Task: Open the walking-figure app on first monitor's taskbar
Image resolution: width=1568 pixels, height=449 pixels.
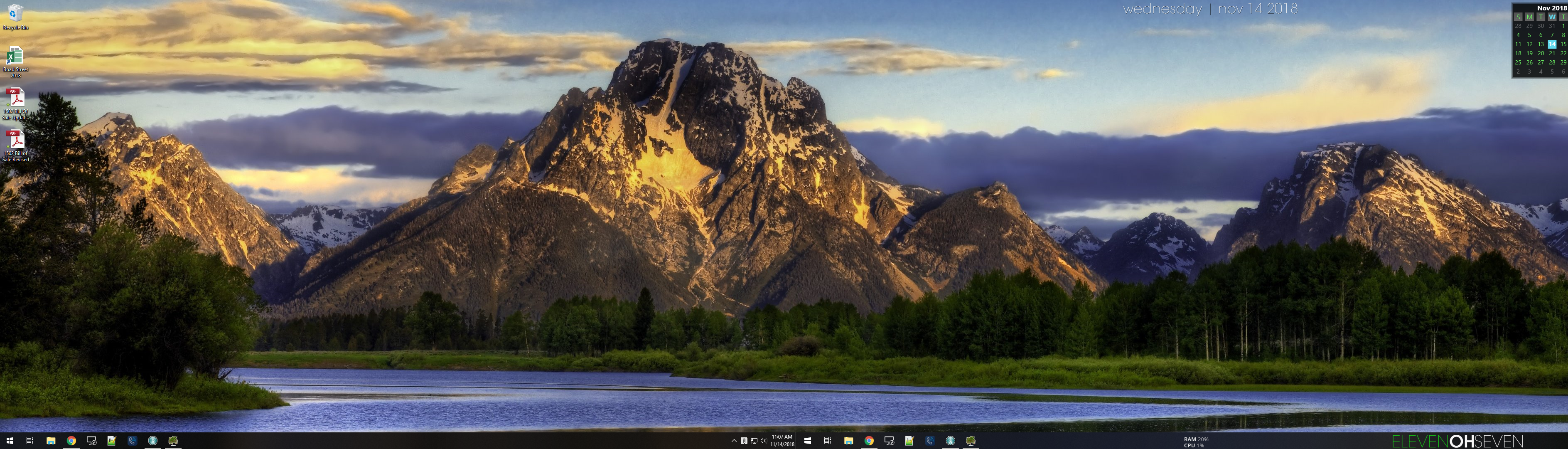Action: point(153,440)
